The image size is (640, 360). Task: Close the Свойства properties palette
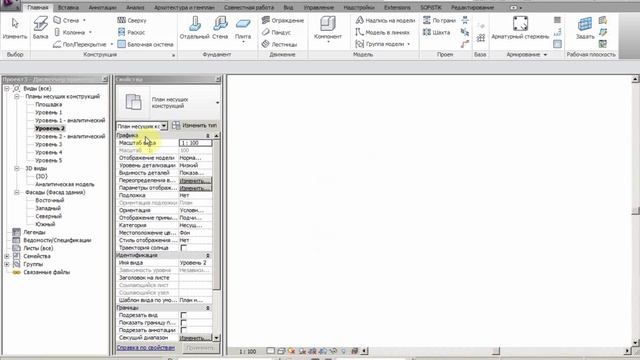coord(218,79)
